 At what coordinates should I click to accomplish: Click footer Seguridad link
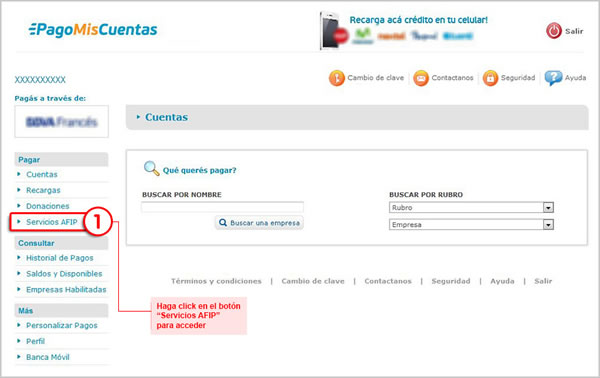(451, 281)
